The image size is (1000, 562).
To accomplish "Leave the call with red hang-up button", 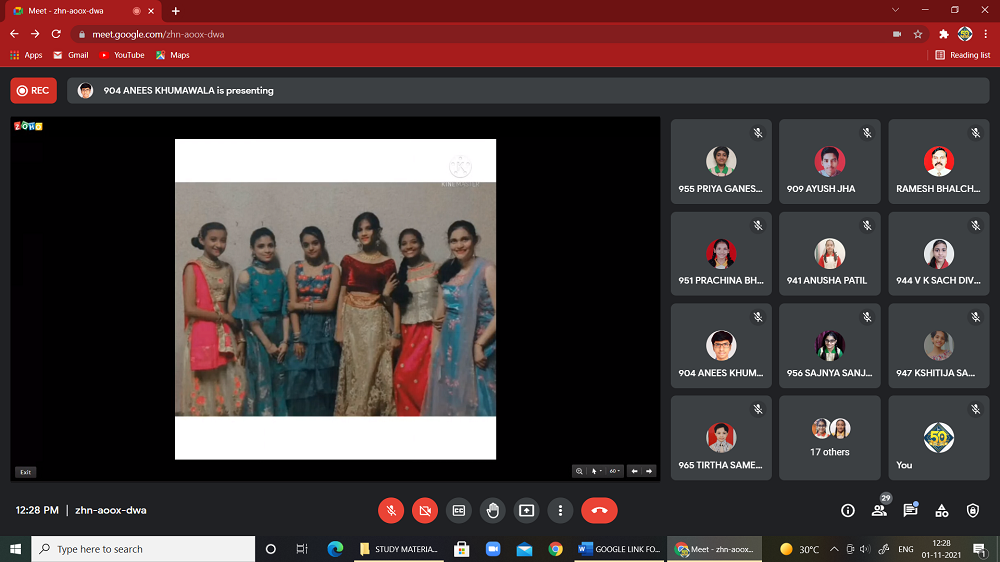I will tap(599, 510).
